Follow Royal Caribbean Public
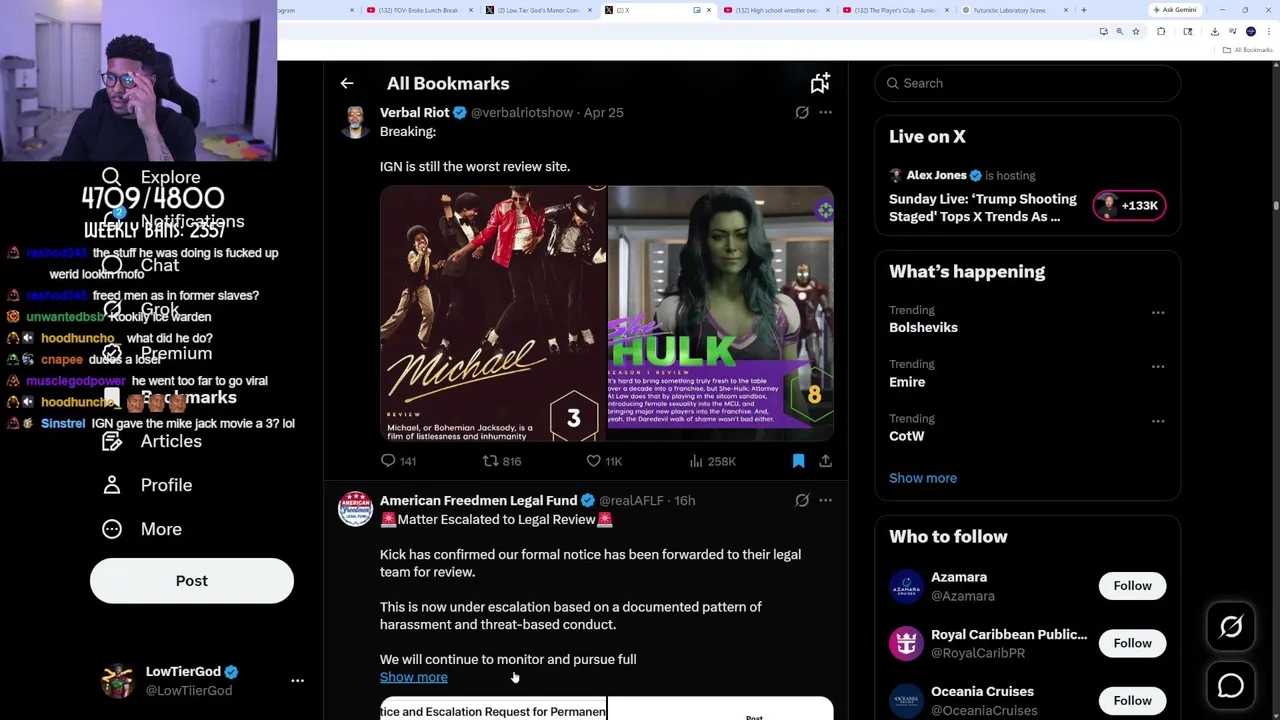Image resolution: width=1280 pixels, height=720 pixels. [1132, 643]
